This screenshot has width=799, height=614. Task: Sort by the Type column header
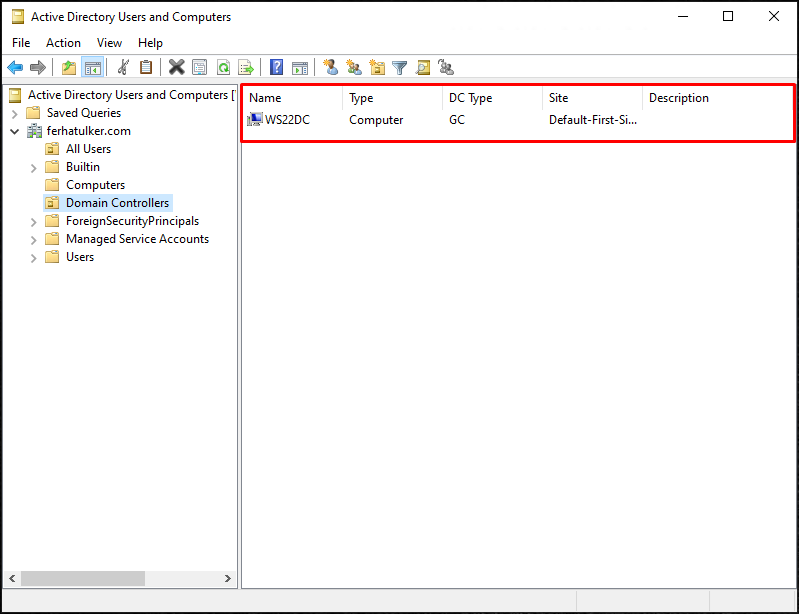tap(393, 98)
